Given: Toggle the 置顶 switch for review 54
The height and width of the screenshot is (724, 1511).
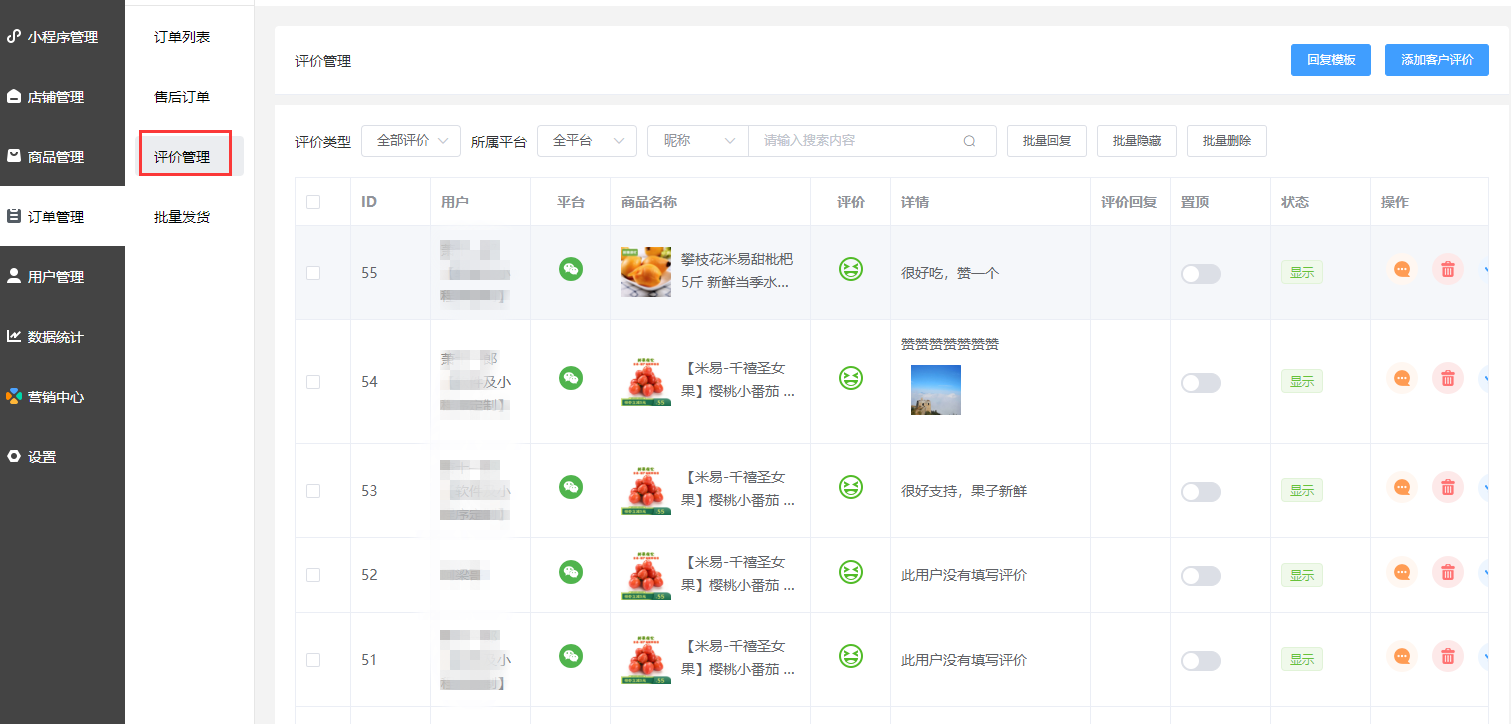Looking at the screenshot, I should 1200,383.
